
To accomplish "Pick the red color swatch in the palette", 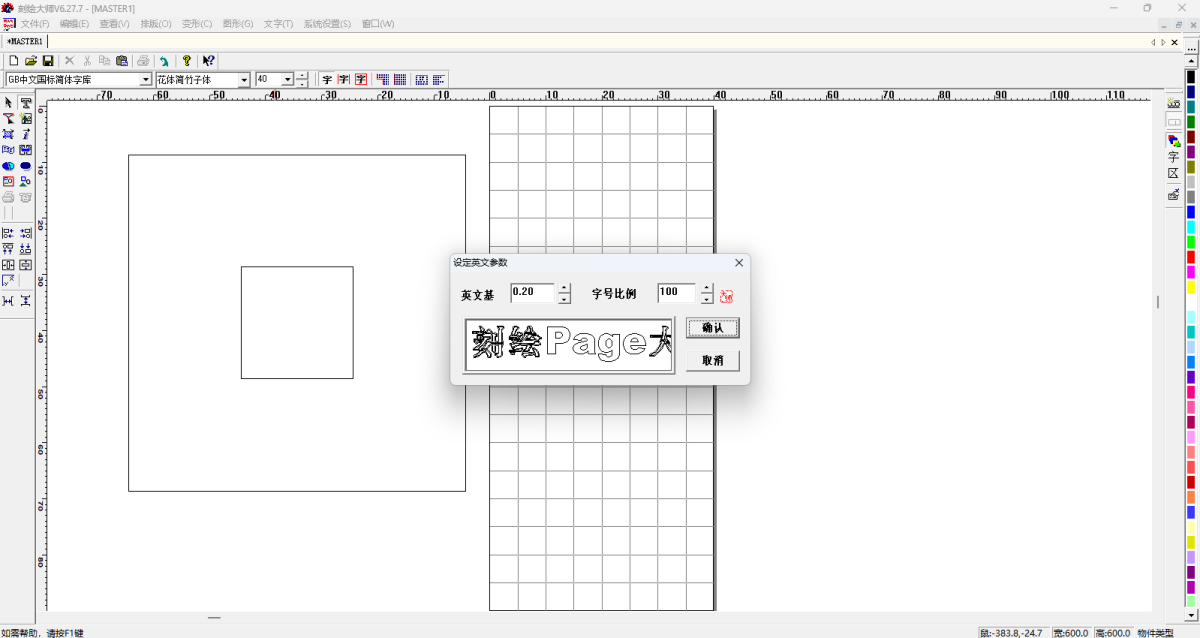I will click(x=1191, y=257).
